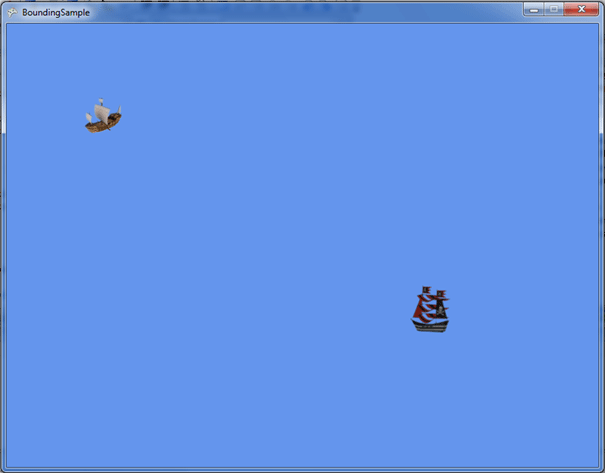Viewport: 605px width, 473px height.
Task: Close the BoundingSample window
Action: pos(581,10)
